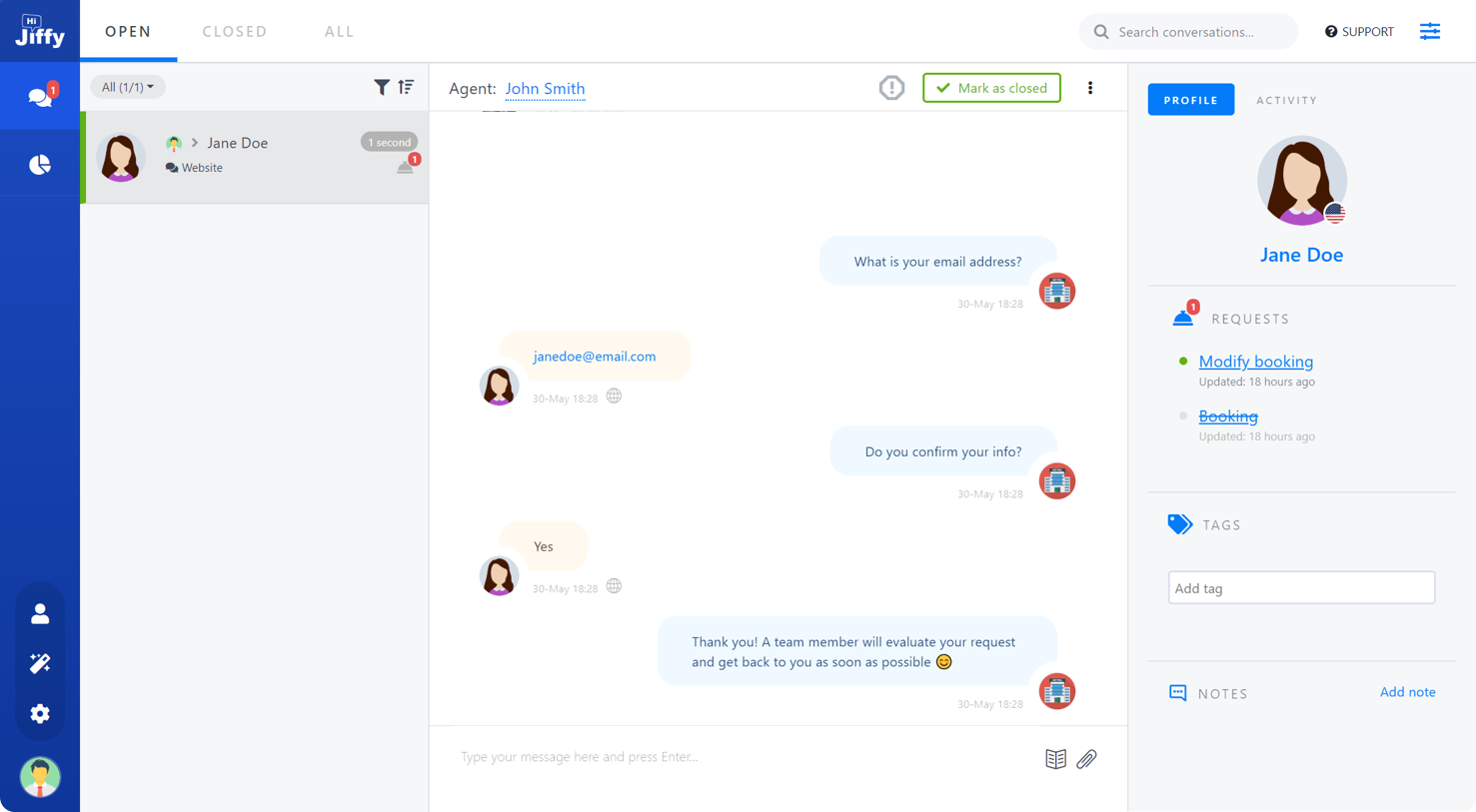Click the 'What is your email address?' message
Screen dimensions: 1476x812
pos(937,262)
